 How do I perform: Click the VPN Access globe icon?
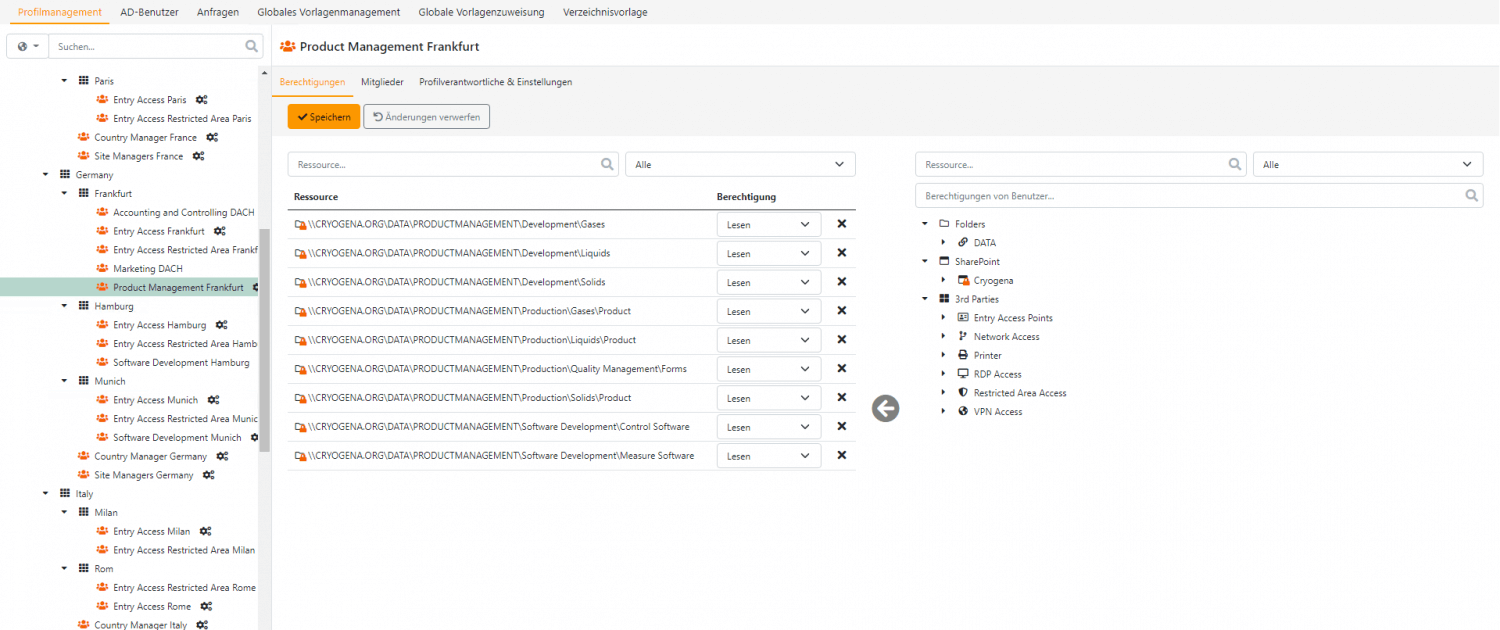(x=963, y=411)
